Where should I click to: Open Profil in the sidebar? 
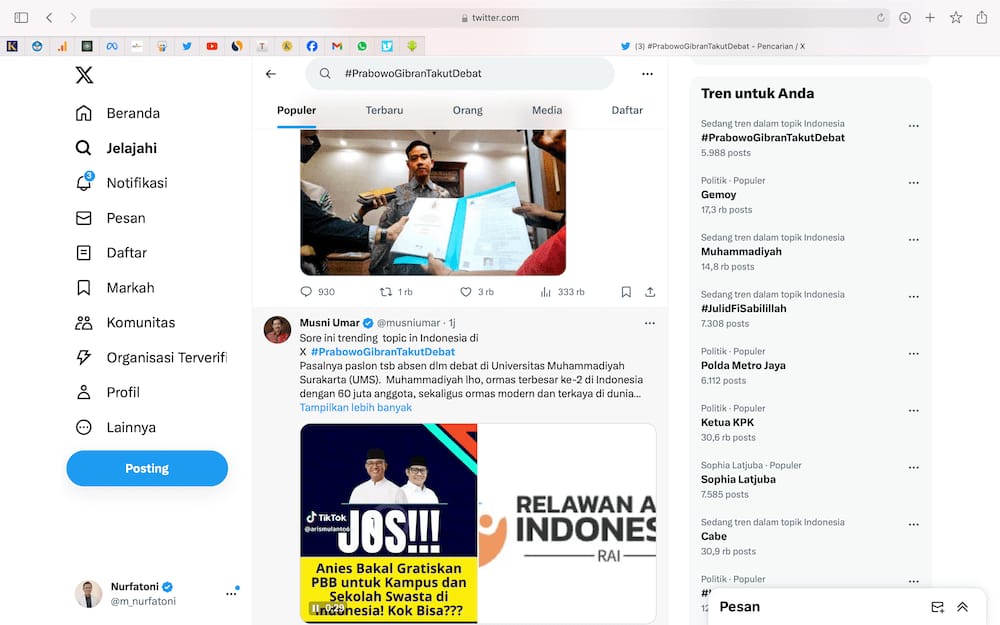click(x=107, y=393)
